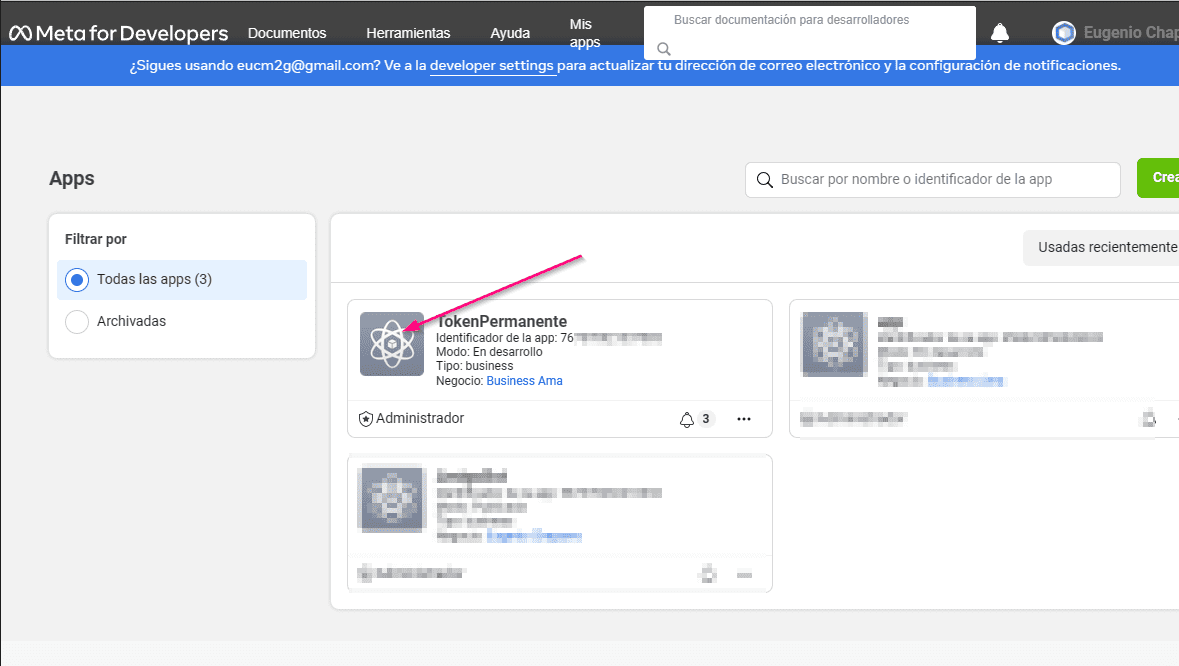1179x666 pixels.
Task: Open the TokenPermanente app icon
Action: (x=392, y=344)
